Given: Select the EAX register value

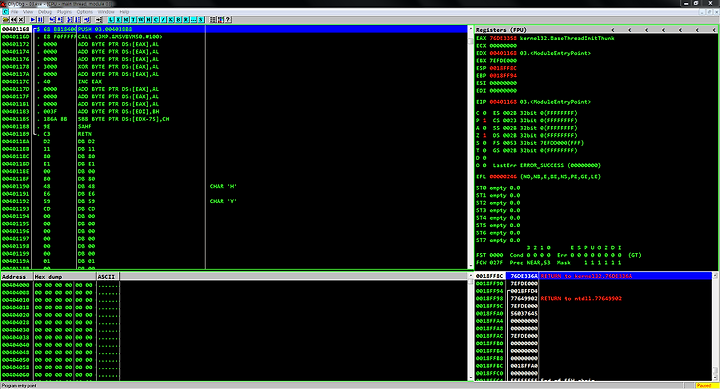Looking at the screenshot, I should (x=503, y=38).
